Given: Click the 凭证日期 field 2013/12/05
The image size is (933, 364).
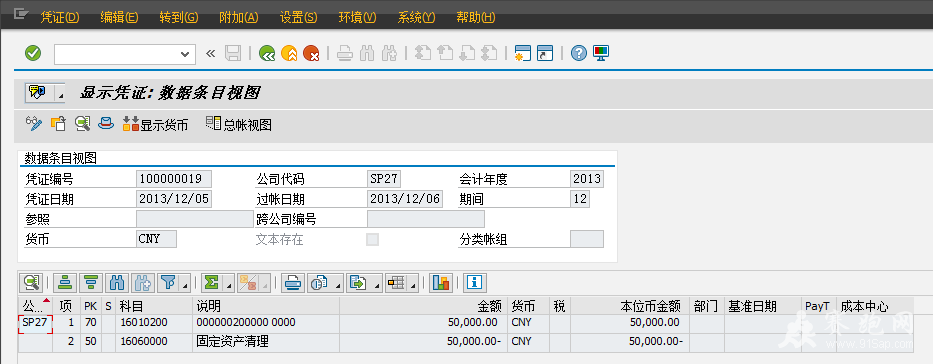Looking at the screenshot, I should coord(174,199).
